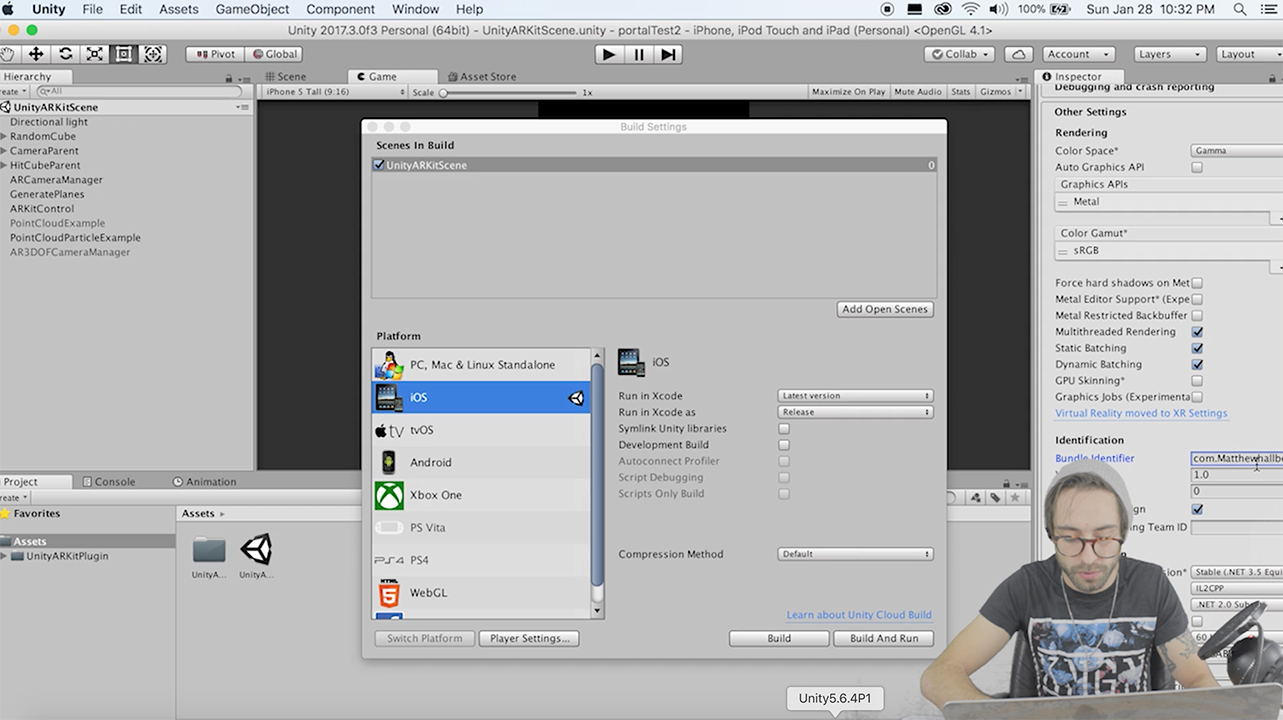This screenshot has height=720, width=1283.
Task: Toggle the Stats overlay
Action: [960, 92]
